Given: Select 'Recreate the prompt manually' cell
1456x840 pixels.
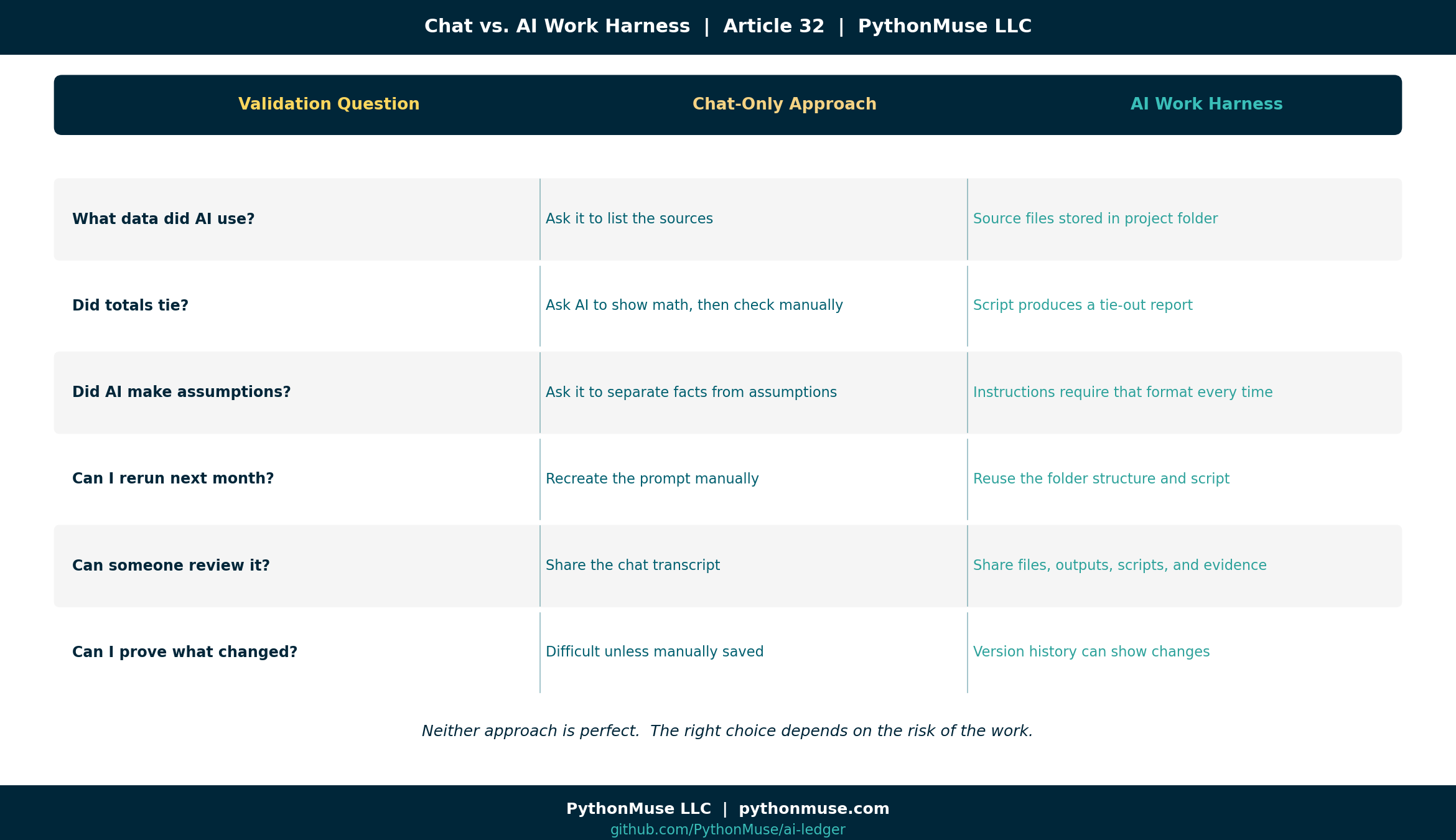Looking at the screenshot, I should 652,478.
